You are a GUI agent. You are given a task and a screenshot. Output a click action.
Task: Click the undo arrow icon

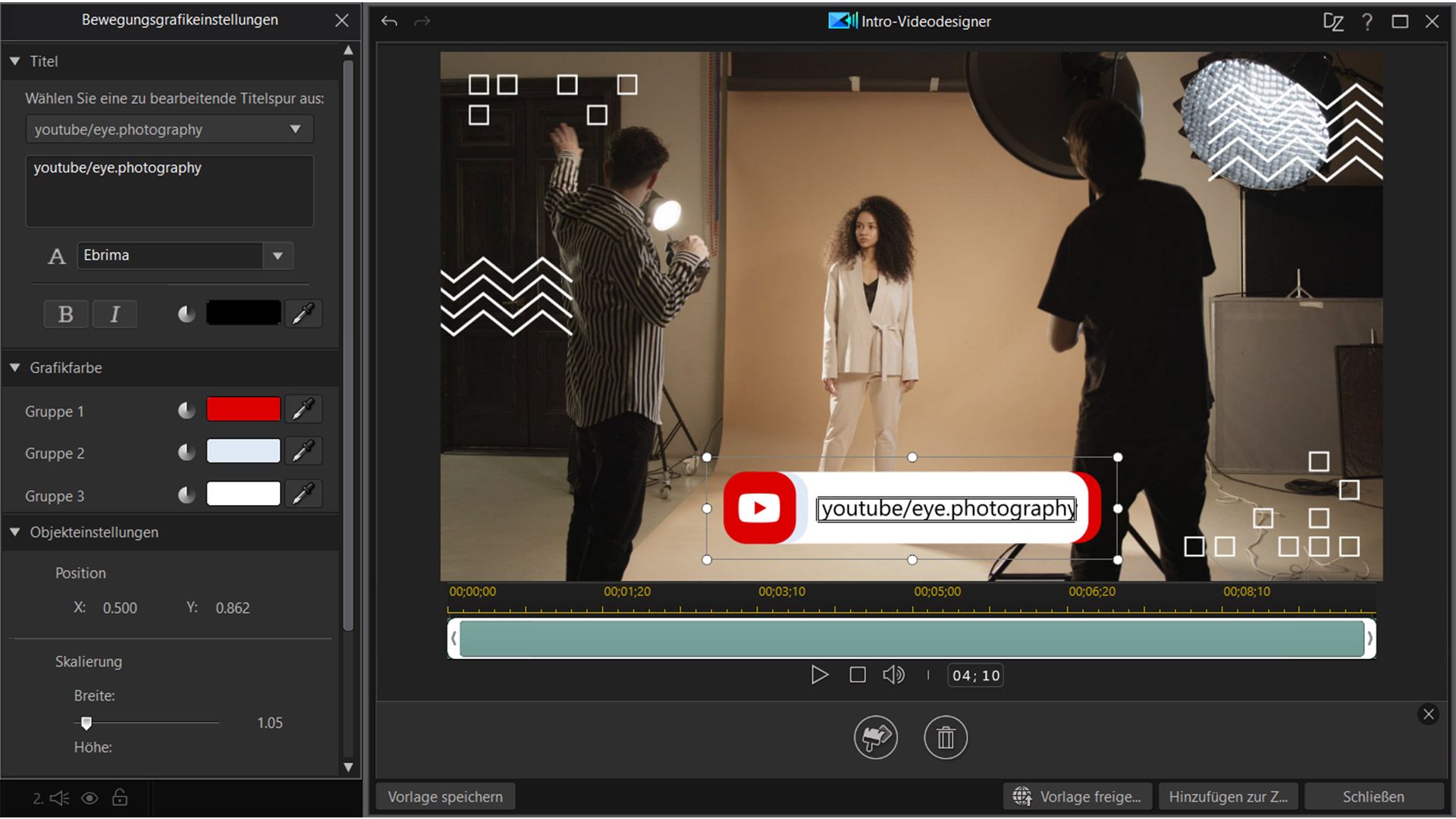click(x=389, y=21)
